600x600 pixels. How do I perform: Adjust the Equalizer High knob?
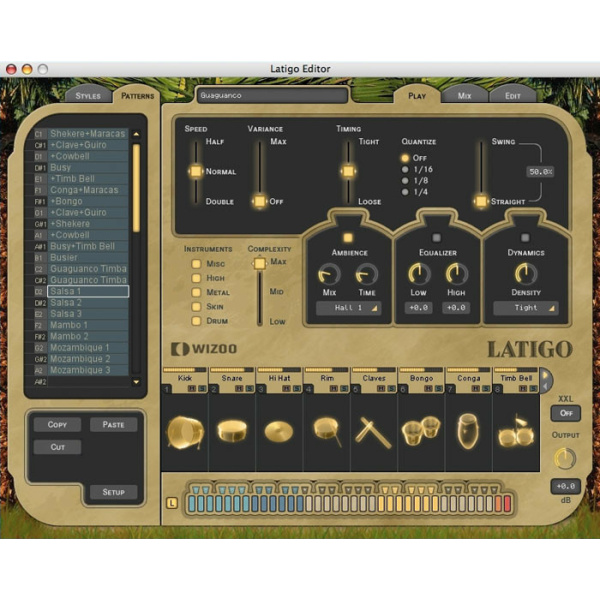(x=457, y=274)
